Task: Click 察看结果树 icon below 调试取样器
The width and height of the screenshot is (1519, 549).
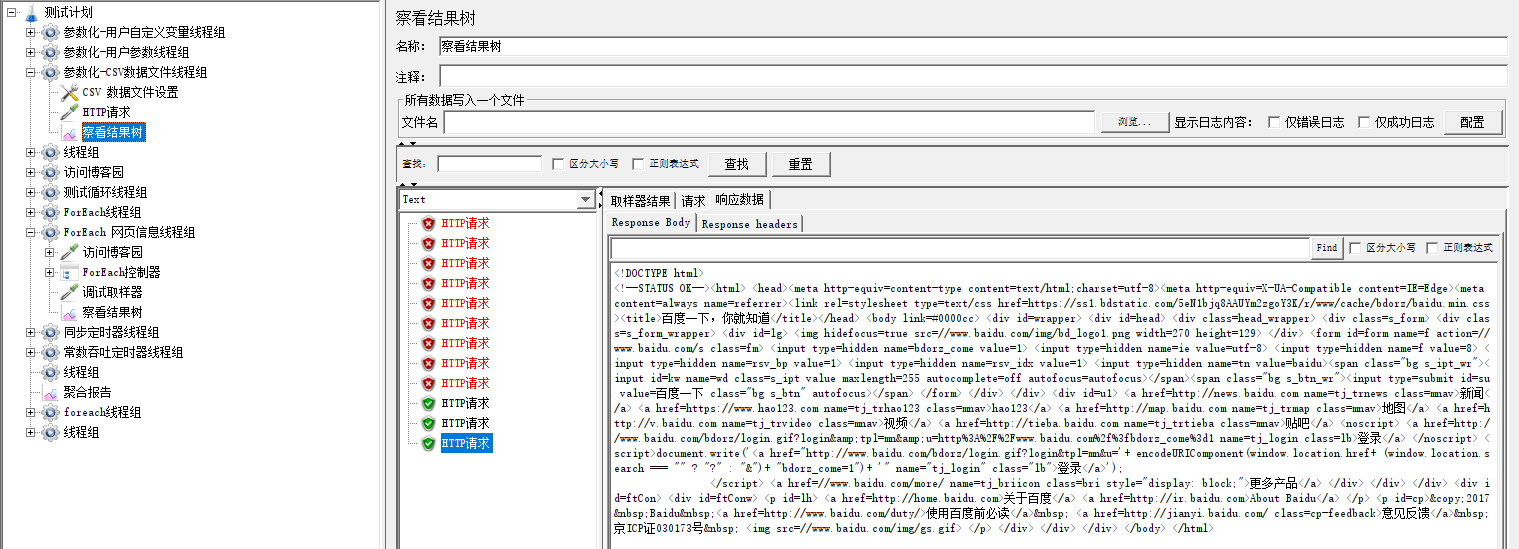Action: tap(69, 312)
